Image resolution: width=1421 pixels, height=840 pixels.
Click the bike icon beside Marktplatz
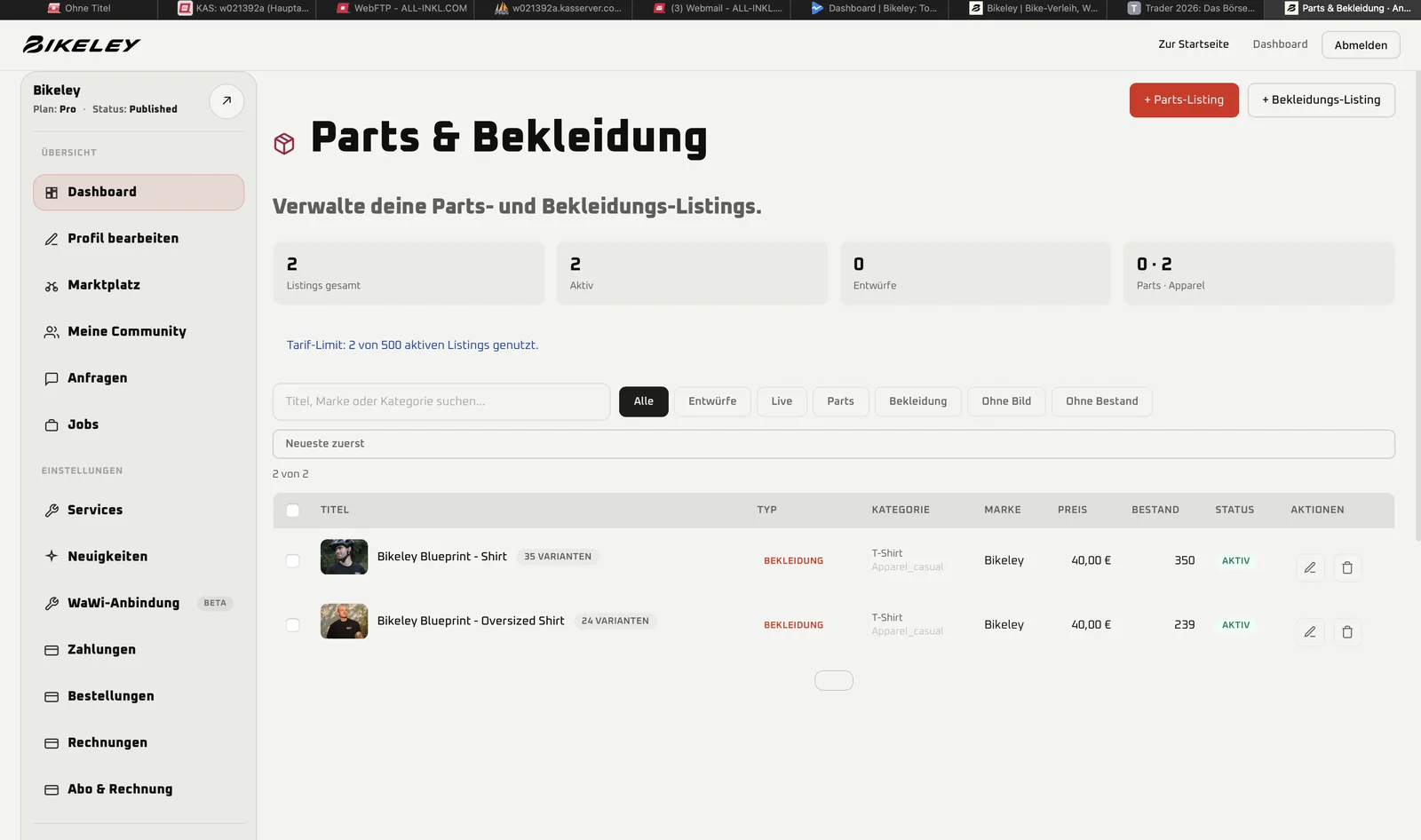[x=52, y=286]
